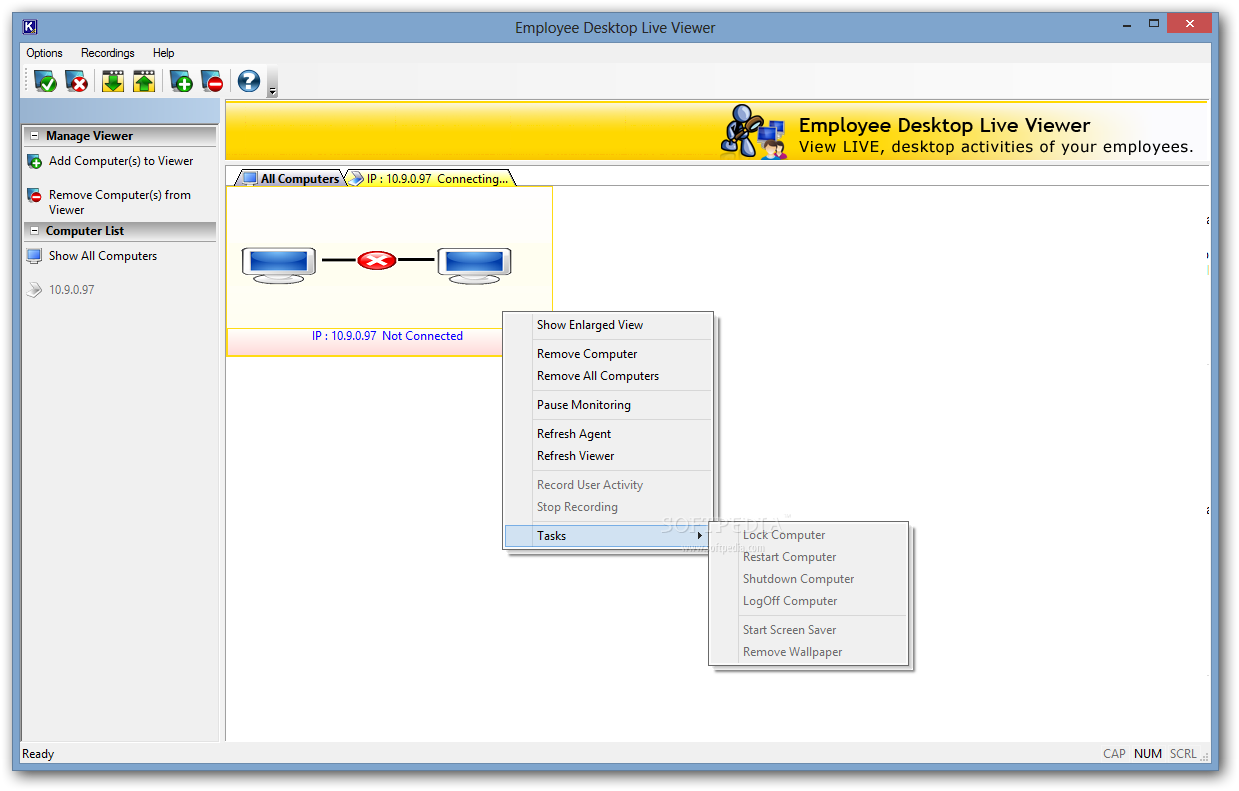Click the remove computer (red minus) toolbar icon
The image size is (1239, 791).
tap(211, 82)
